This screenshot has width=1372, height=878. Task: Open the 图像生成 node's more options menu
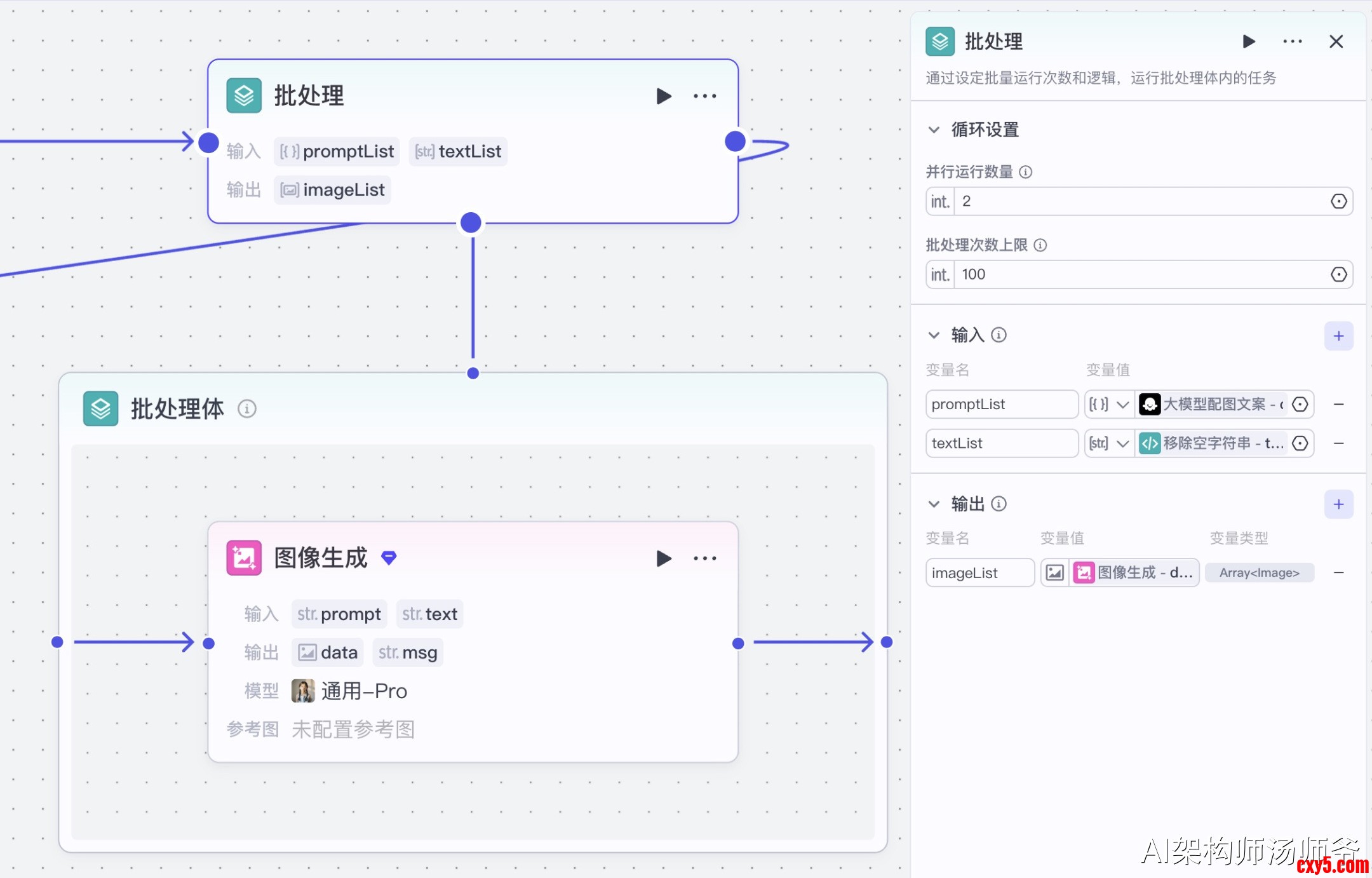(x=704, y=558)
